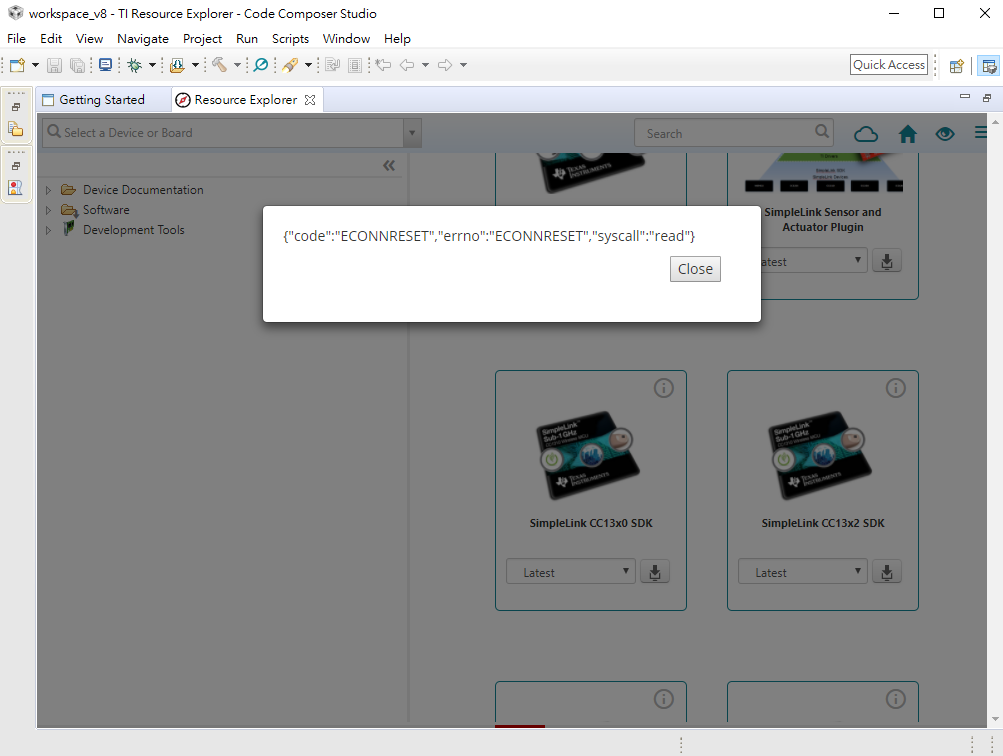
Task: Open the Window menu
Action: coord(346,38)
